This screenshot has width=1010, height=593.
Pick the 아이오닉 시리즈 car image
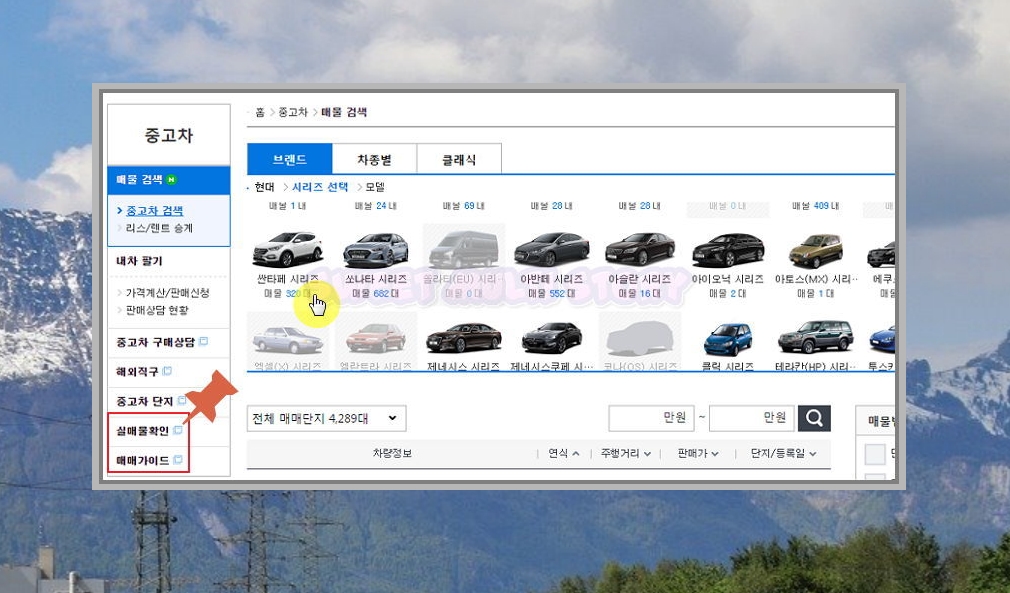tap(728, 250)
